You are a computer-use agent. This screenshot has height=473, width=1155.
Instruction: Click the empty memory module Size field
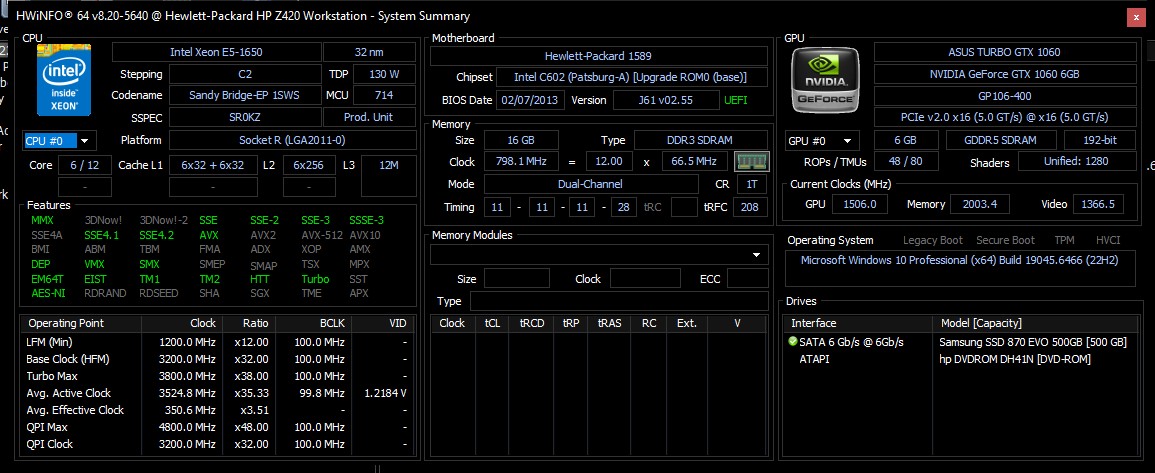(x=516, y=278)
